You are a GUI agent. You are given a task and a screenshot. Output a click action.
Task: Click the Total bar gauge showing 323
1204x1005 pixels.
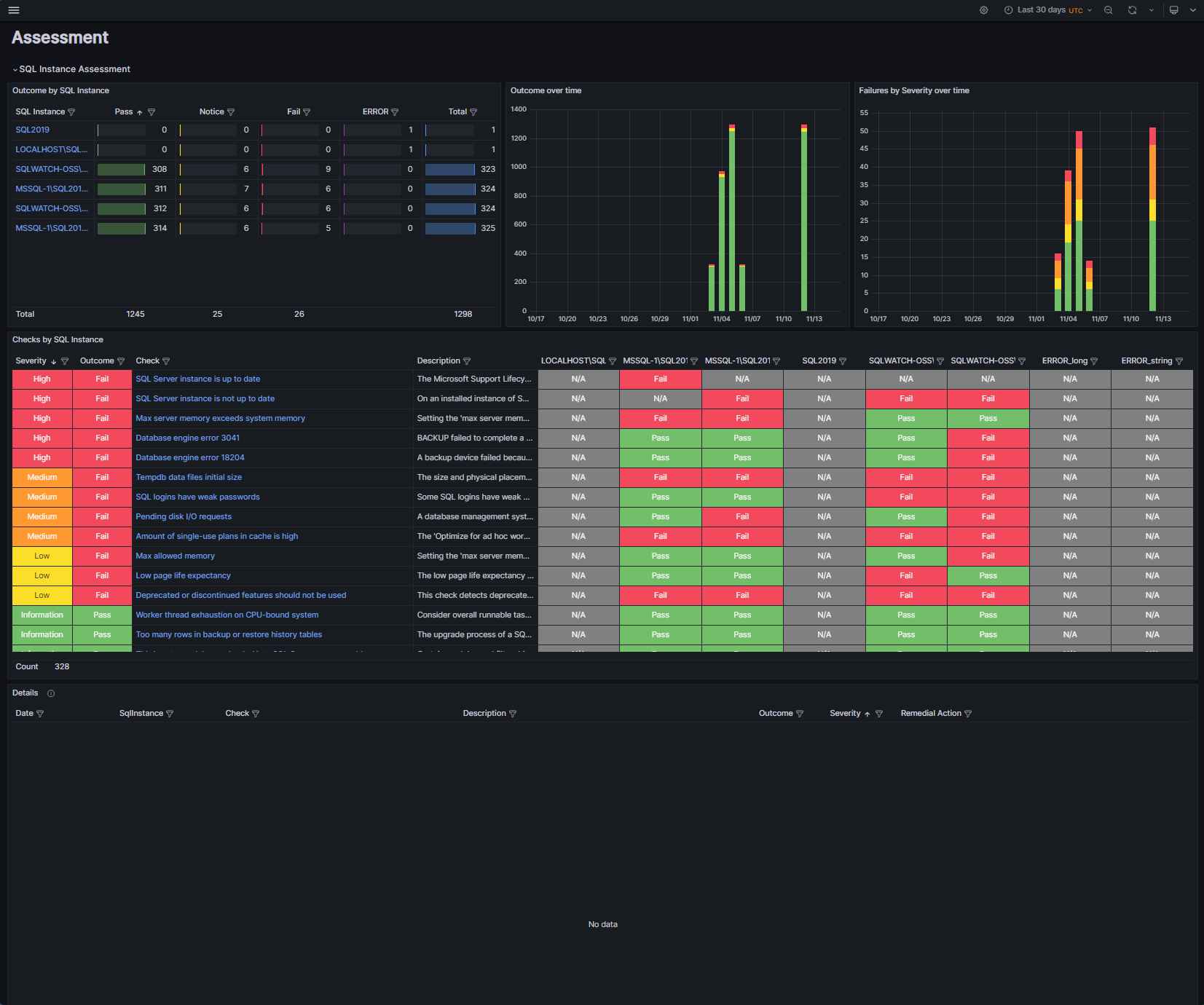click(450, 170)
